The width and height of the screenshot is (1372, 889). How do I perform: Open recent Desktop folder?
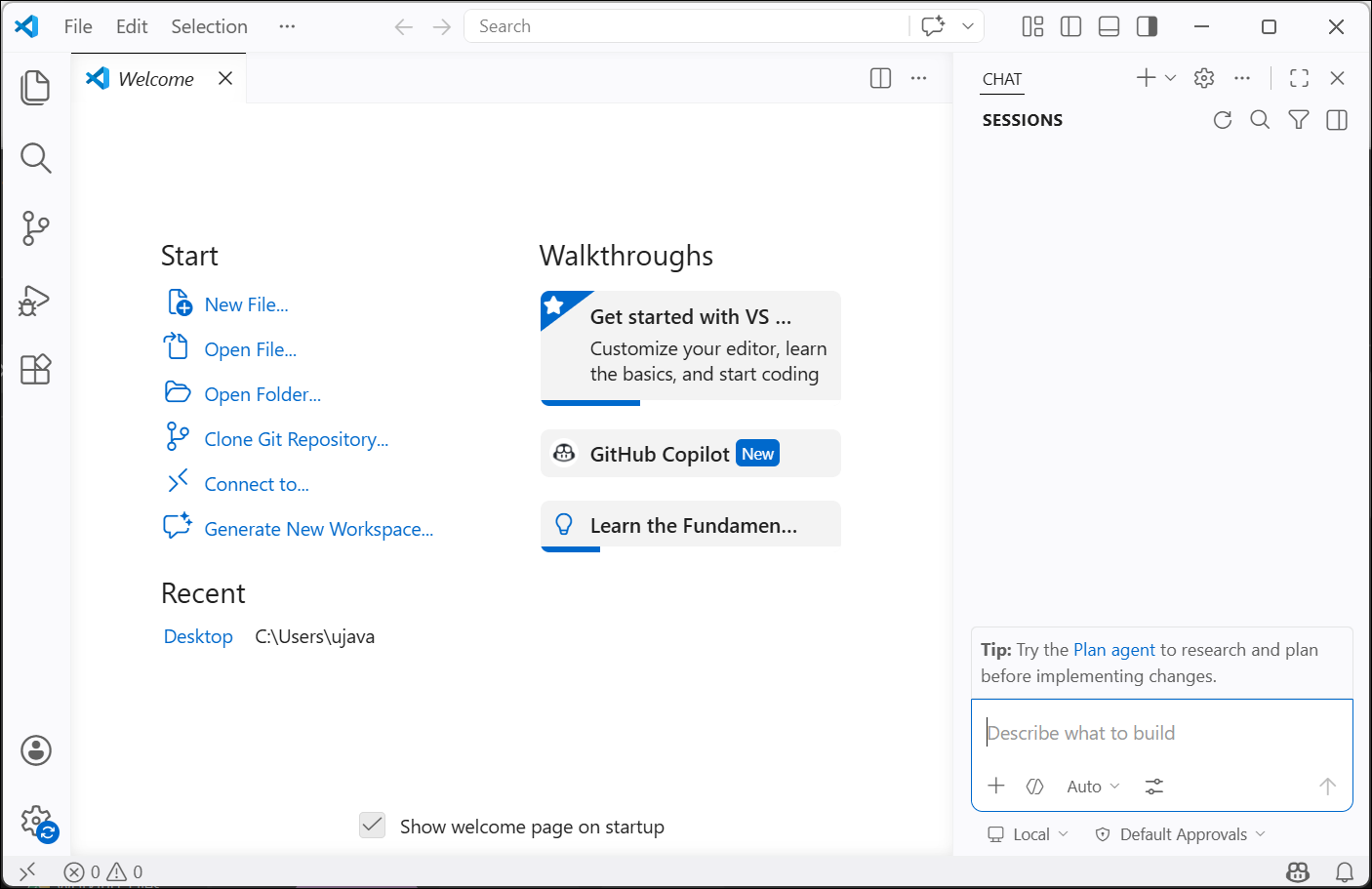point(198,637)
